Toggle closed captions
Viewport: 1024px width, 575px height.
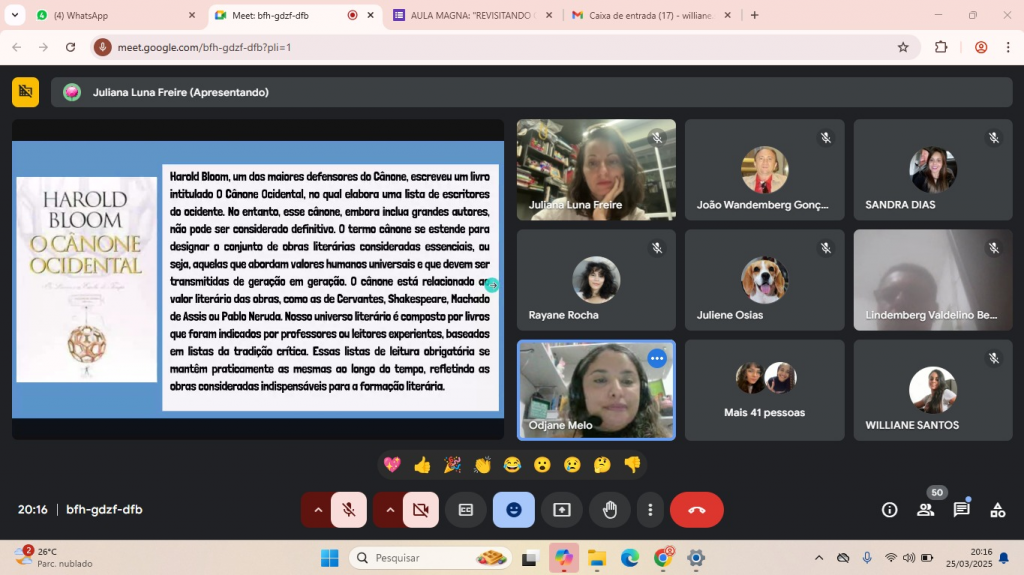[466, 510]
